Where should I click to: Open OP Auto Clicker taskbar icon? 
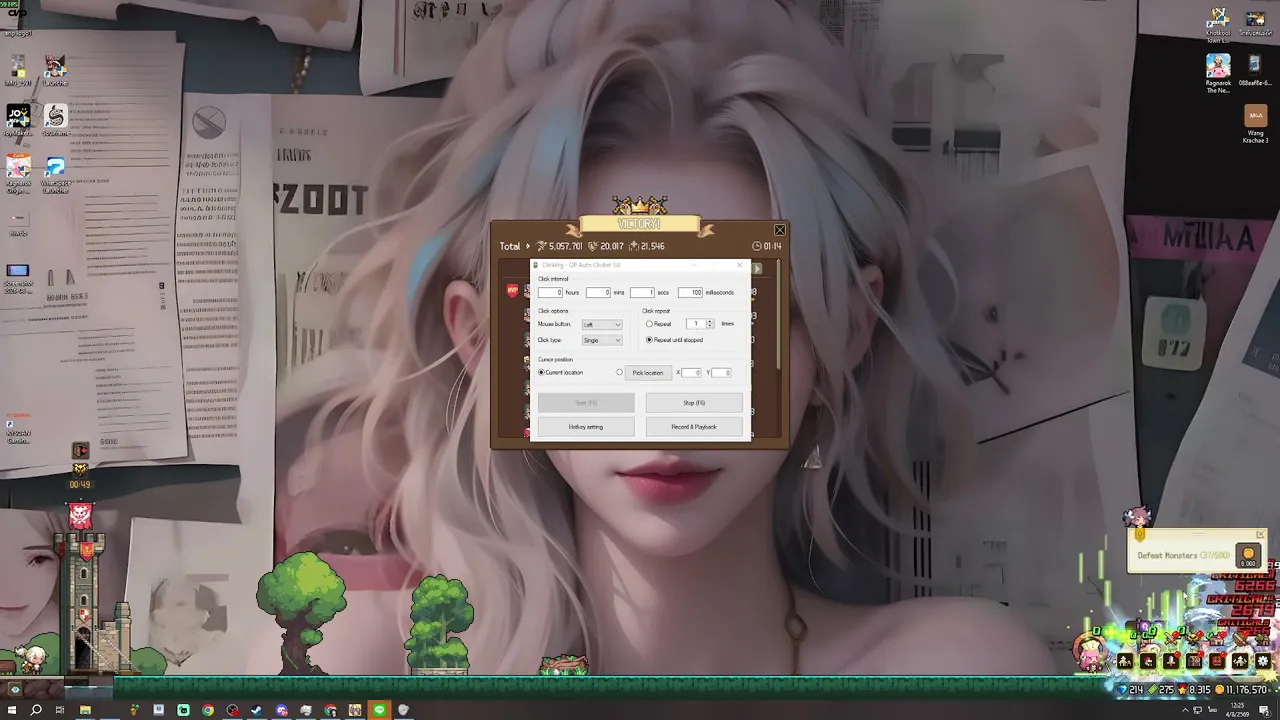pos(403,710)
